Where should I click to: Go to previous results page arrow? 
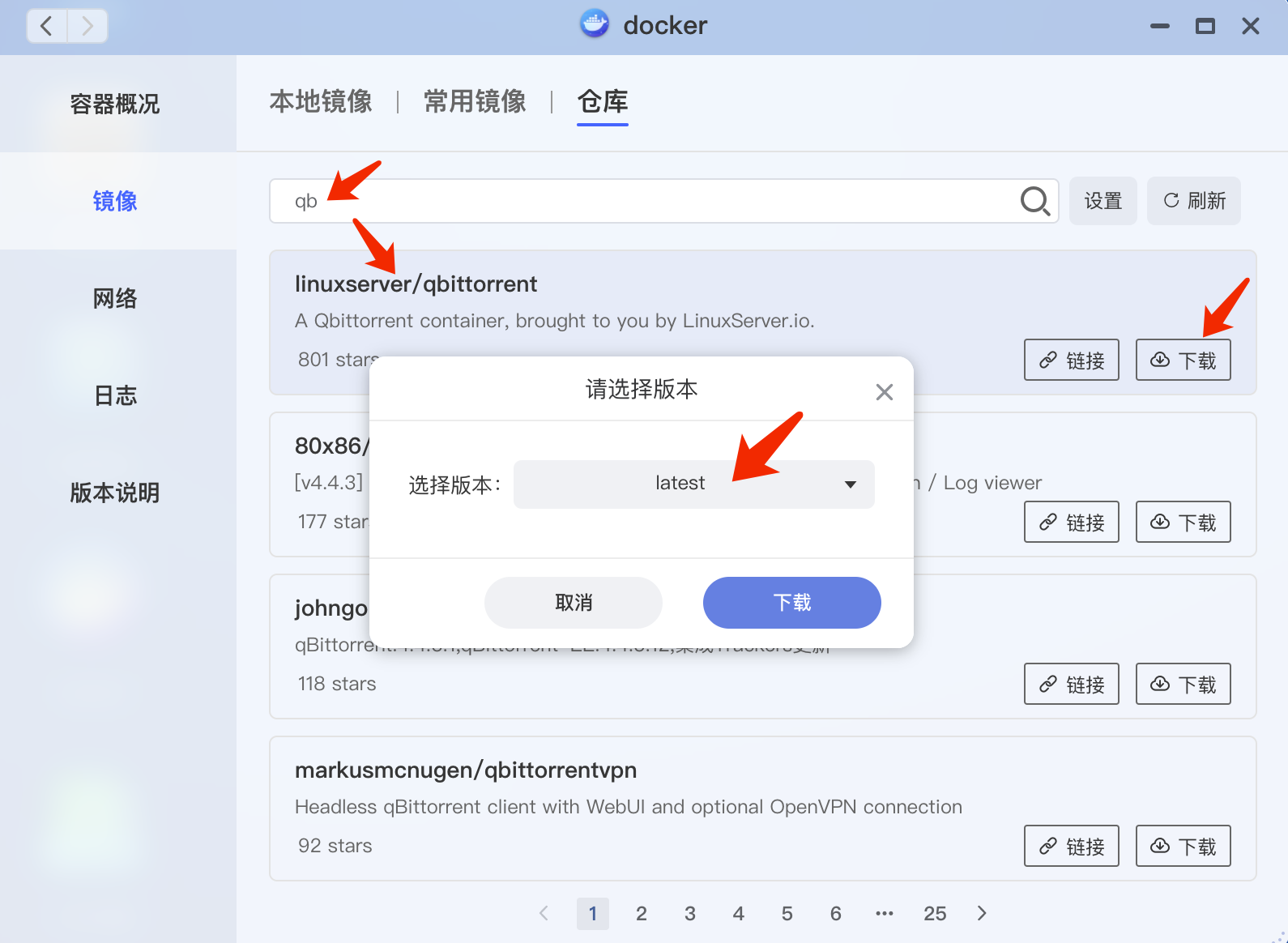pyautogui.click(x=544, y=913)
